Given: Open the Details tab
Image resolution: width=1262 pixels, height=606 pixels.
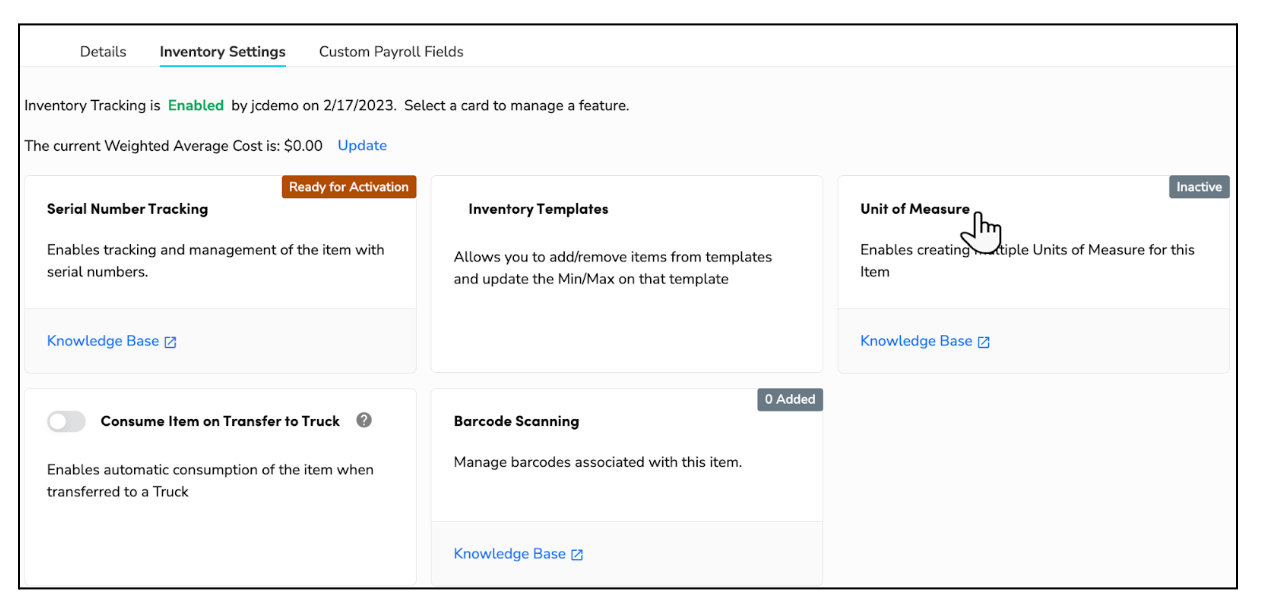Looking at the screenshot, I should [x=103, y=51].
